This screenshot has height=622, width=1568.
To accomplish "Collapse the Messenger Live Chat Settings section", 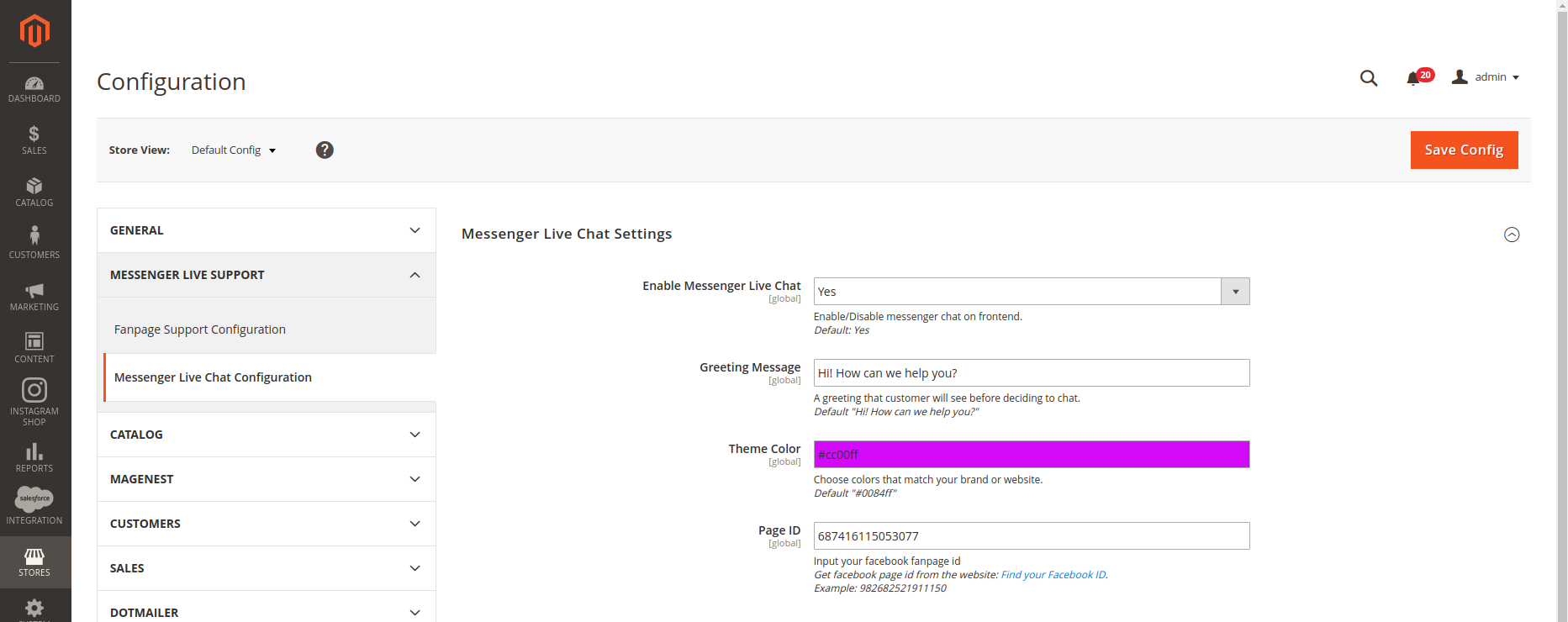I will (x=1511, y=235).
